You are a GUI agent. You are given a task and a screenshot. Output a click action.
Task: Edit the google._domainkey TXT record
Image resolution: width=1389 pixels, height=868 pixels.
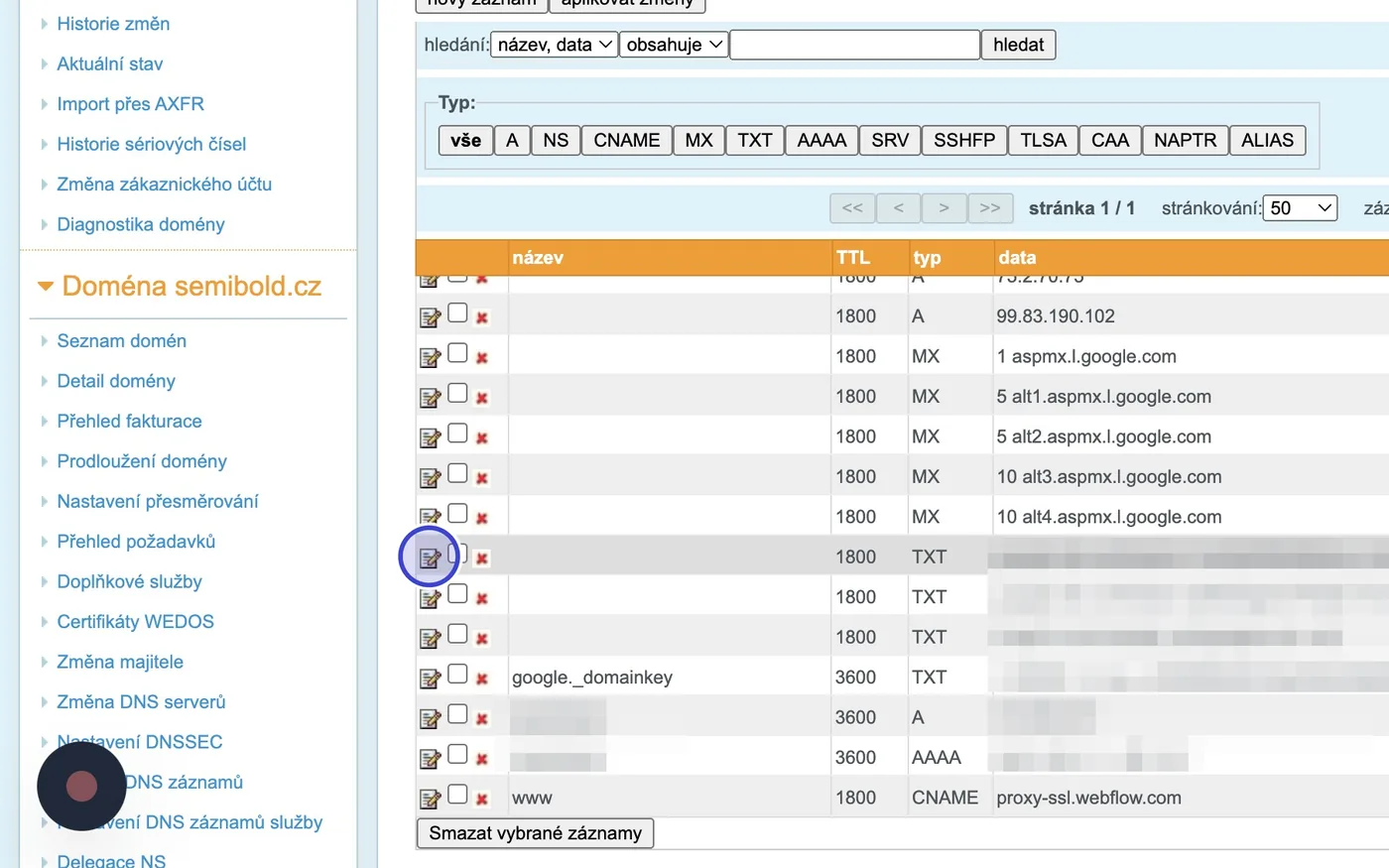pyautogui.click(x=430, y=679)
